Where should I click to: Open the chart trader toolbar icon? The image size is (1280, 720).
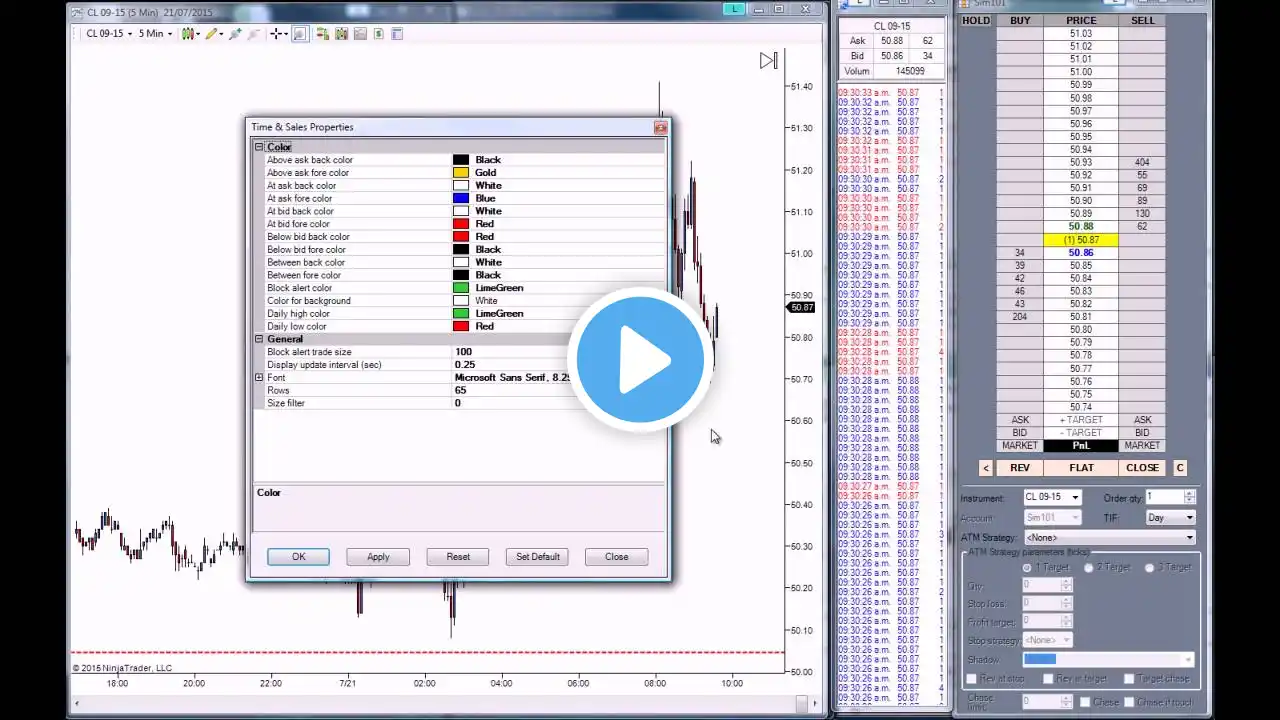click(322, 33)
